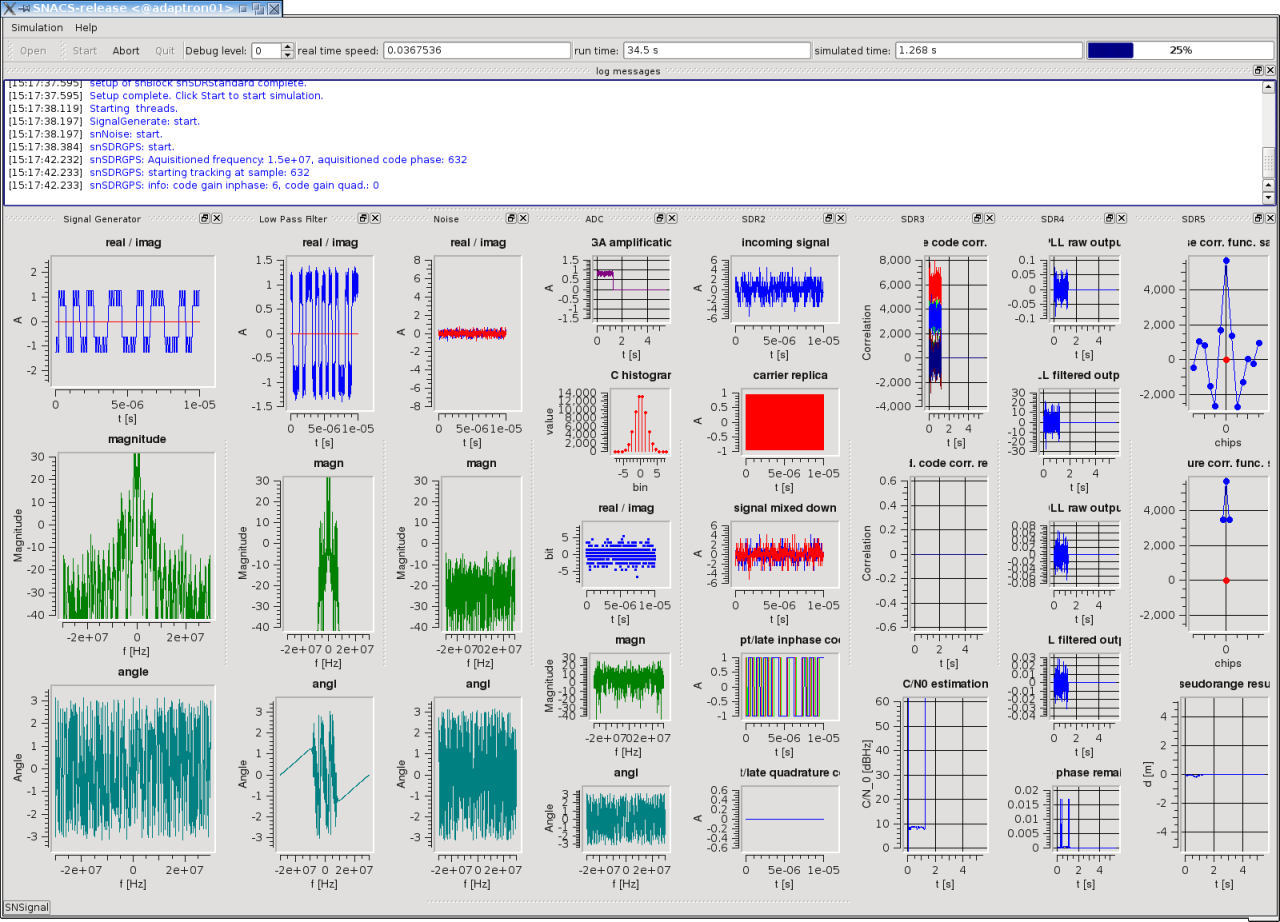Click the SDR3 C/N0 estimation plot
The height and width of the screenshot is (922, 1280).
coord(947,774)
